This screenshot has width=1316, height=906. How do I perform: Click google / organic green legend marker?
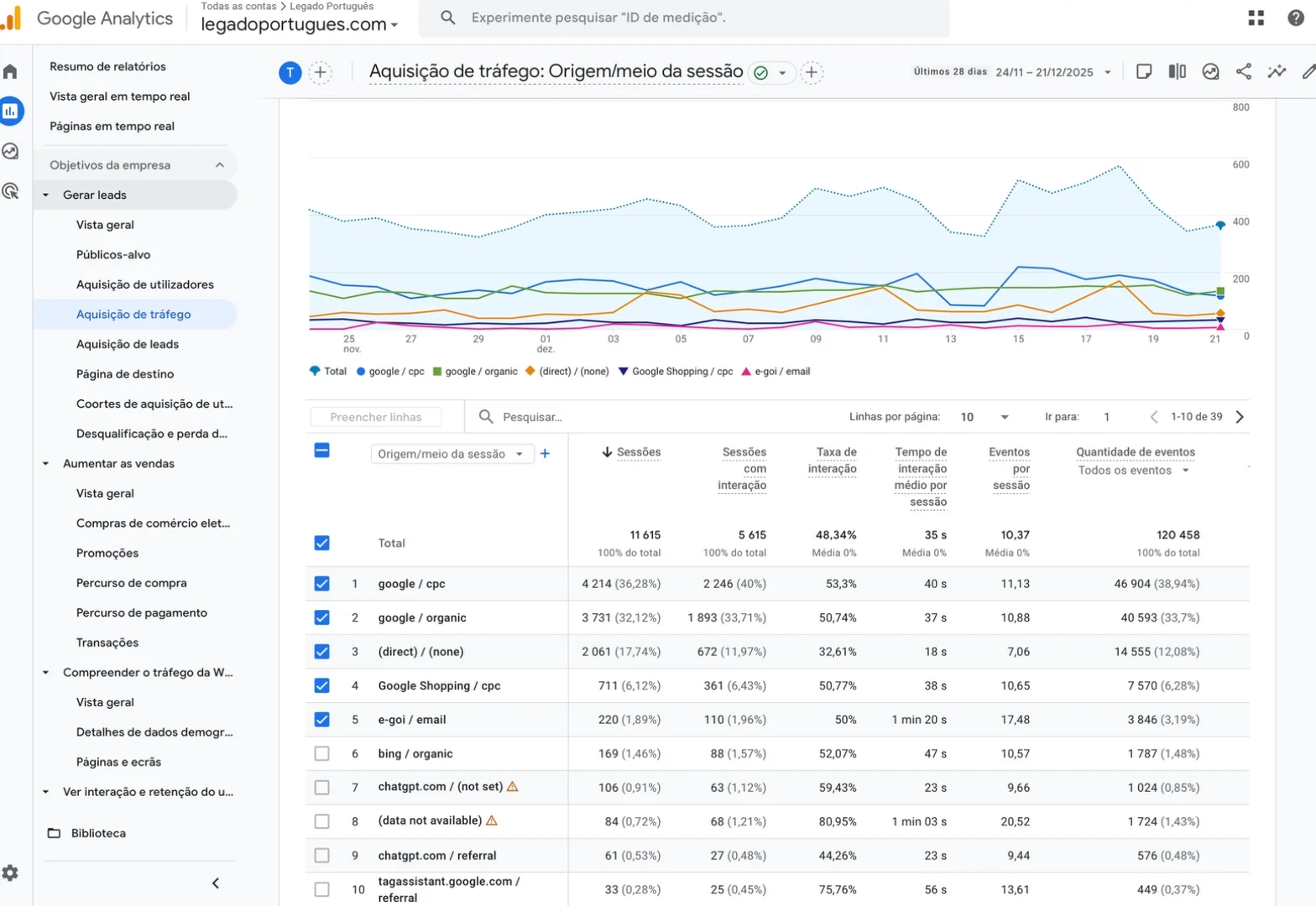click(437, 371)
